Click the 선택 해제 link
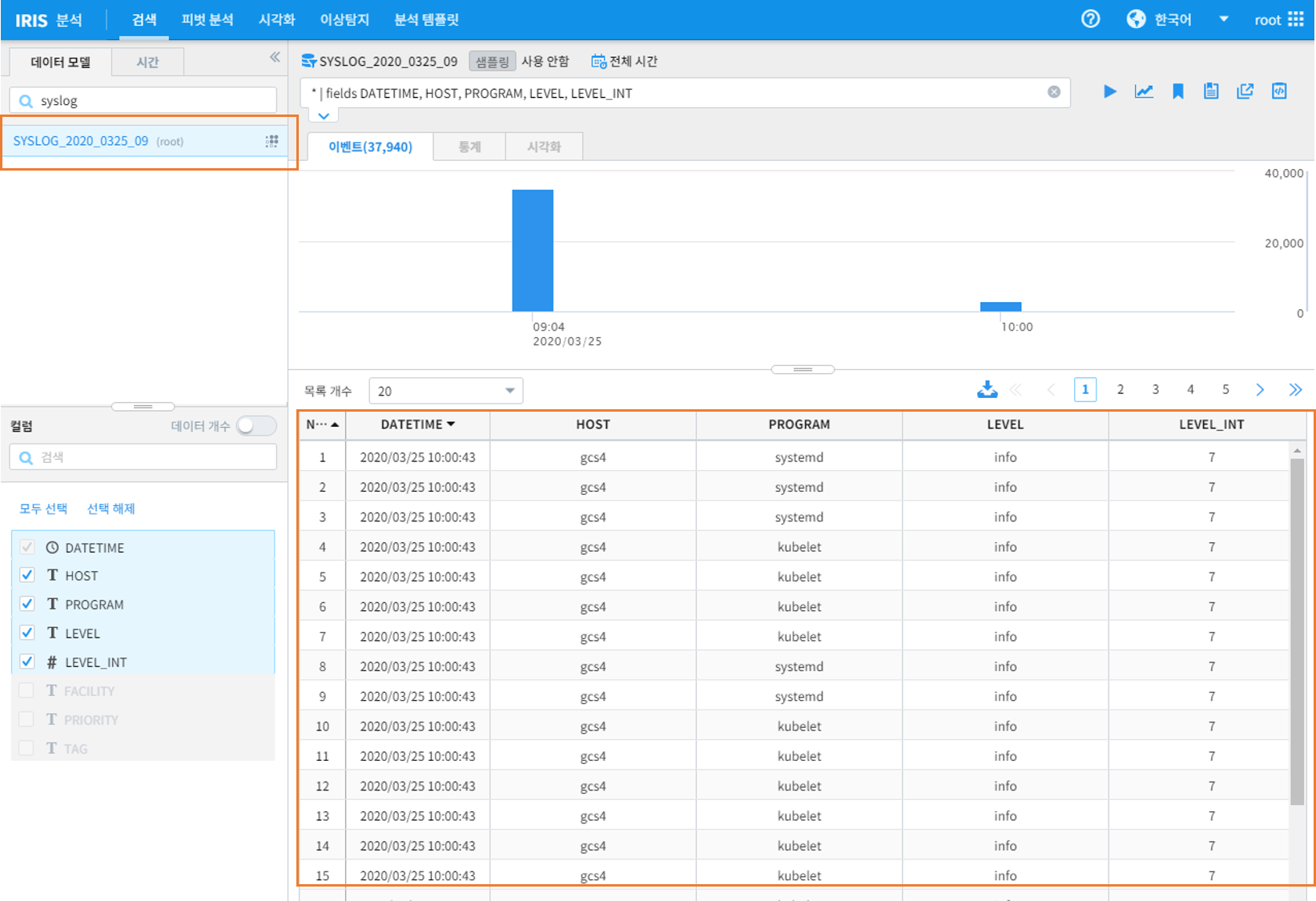The image size is (1316, 901). (111, 509)
